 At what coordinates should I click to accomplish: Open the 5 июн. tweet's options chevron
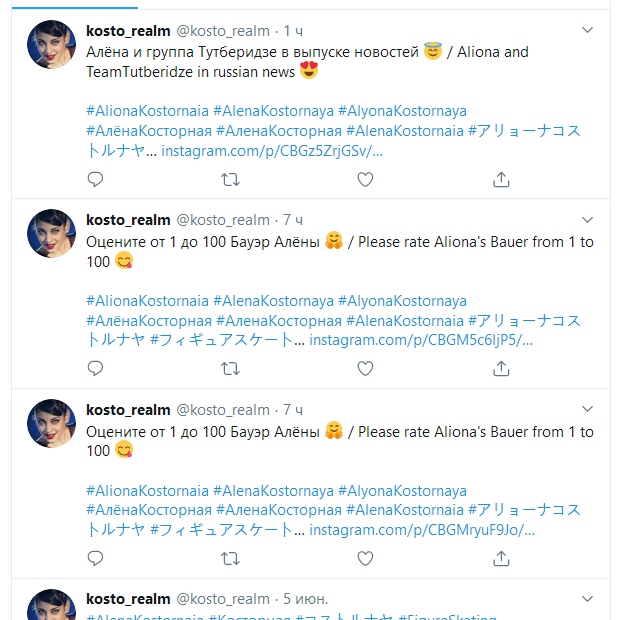click(587, 599)
